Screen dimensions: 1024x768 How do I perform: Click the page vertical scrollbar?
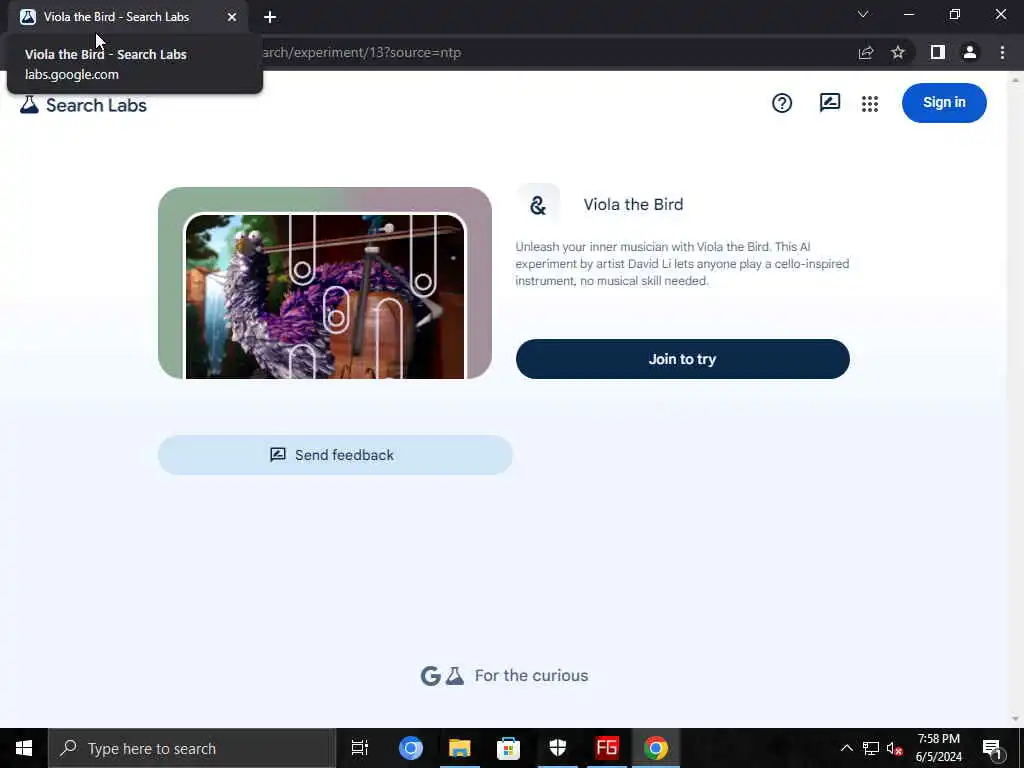tap(1015, 399)
